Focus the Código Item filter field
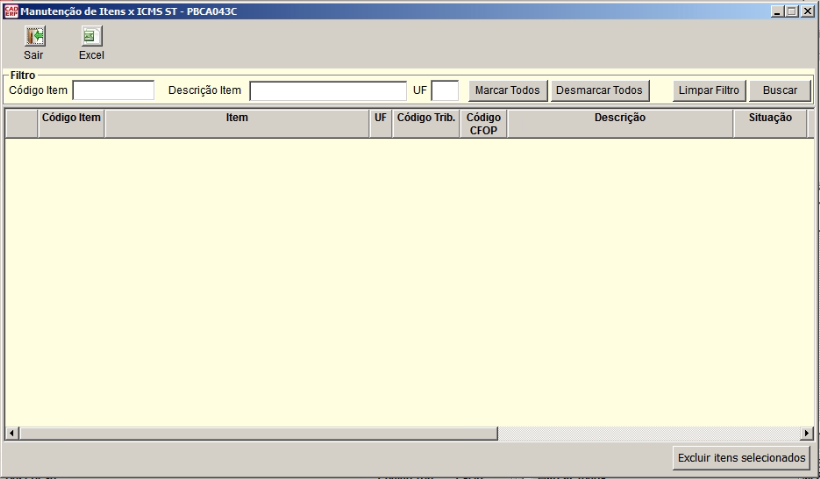Image resolution: width=820 pixels, height=479 pixels. click(x=113, y=90)
